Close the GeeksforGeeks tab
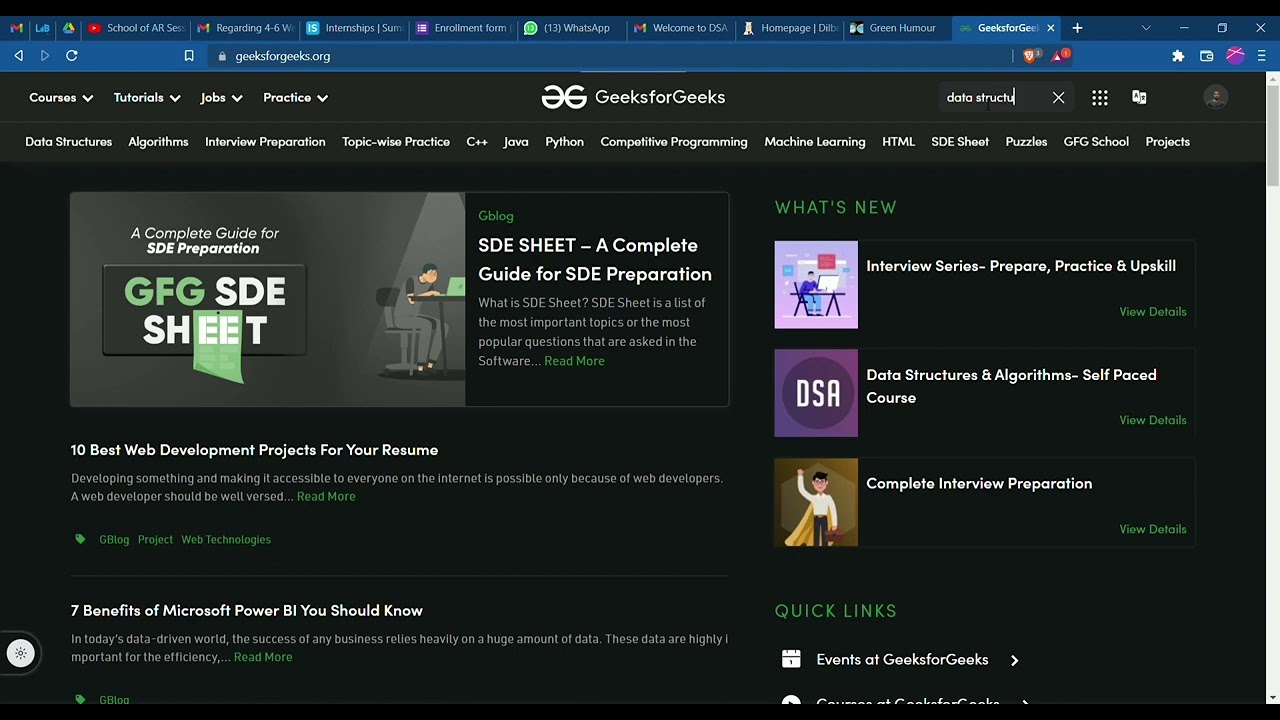 [1051, 28]
